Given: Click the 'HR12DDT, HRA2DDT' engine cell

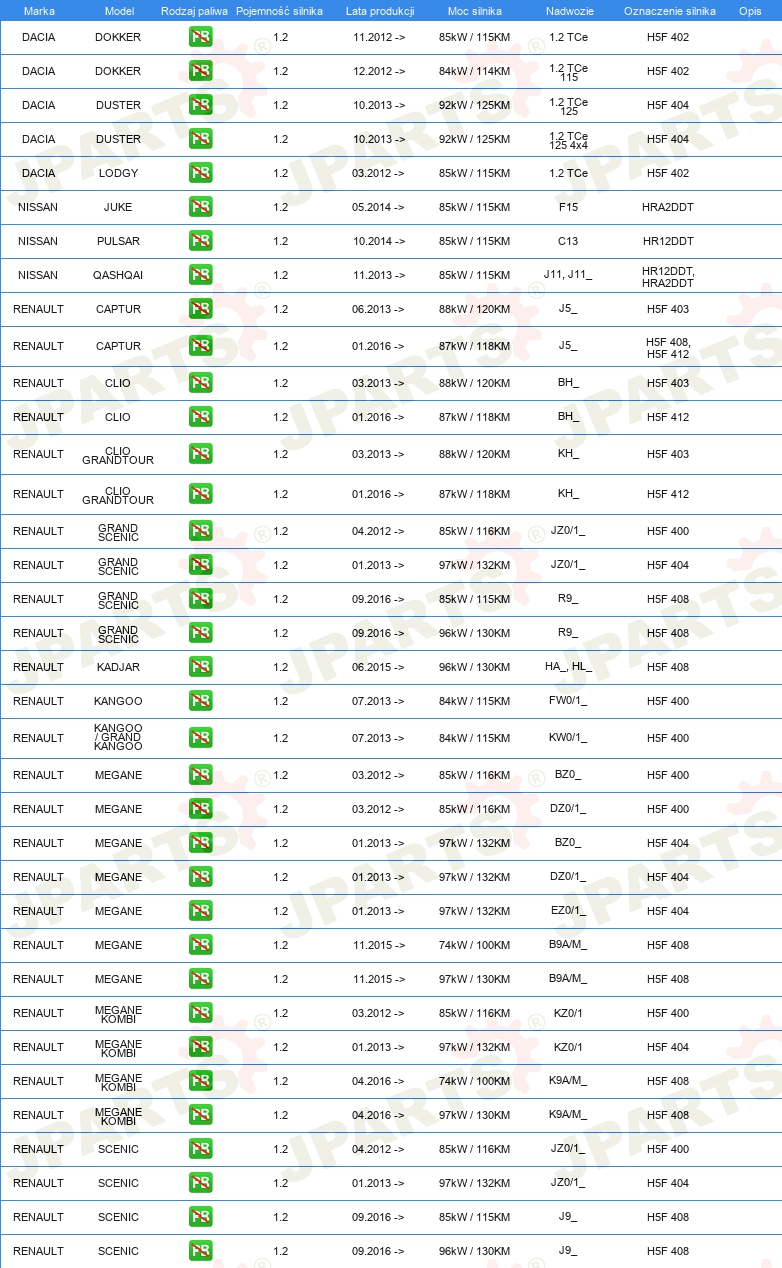Looking at the screenshot, I should click(x=668, y=276).
